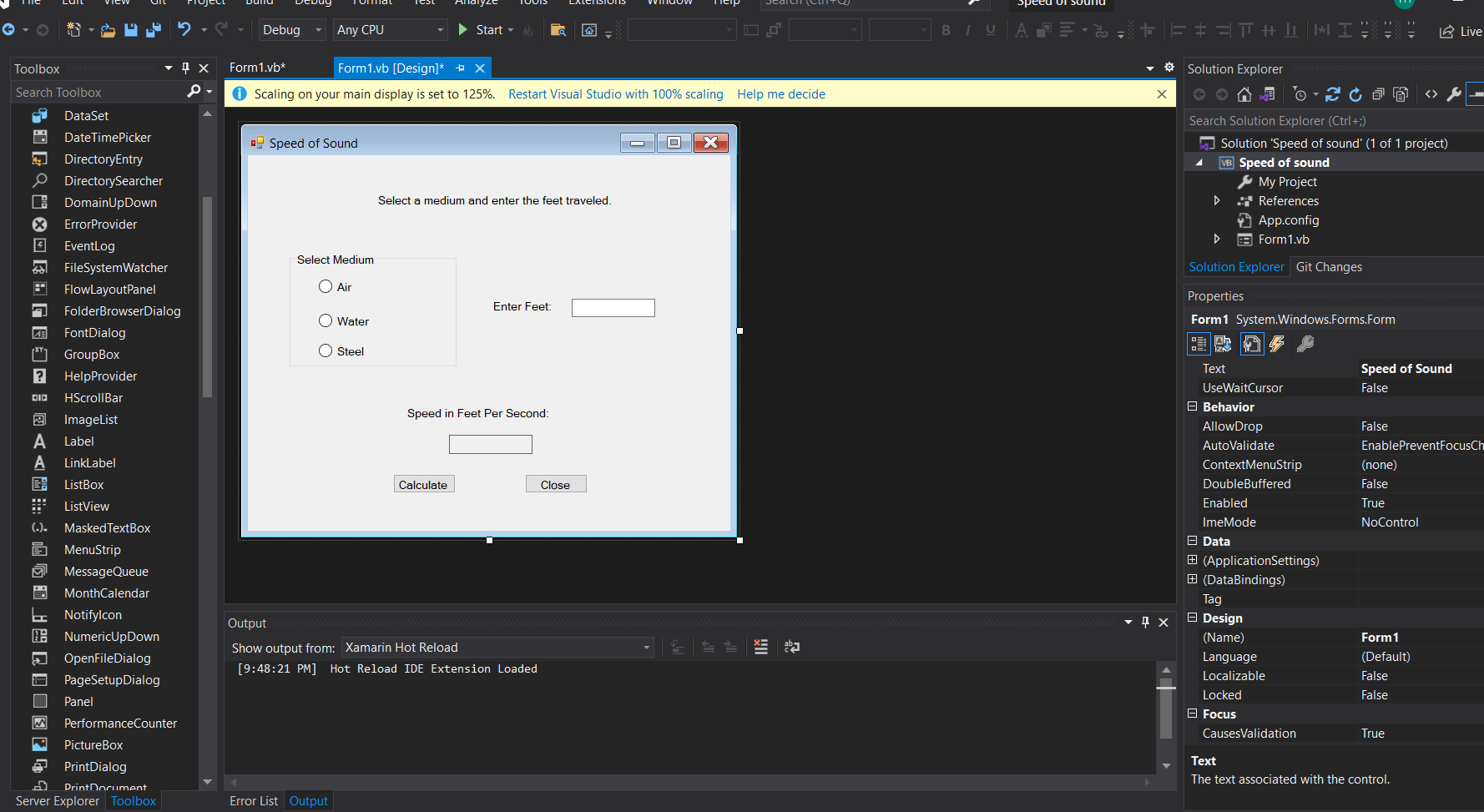Open the Start button dropdown arrow
Viewport: 1484px width, 812px height.
511,30
